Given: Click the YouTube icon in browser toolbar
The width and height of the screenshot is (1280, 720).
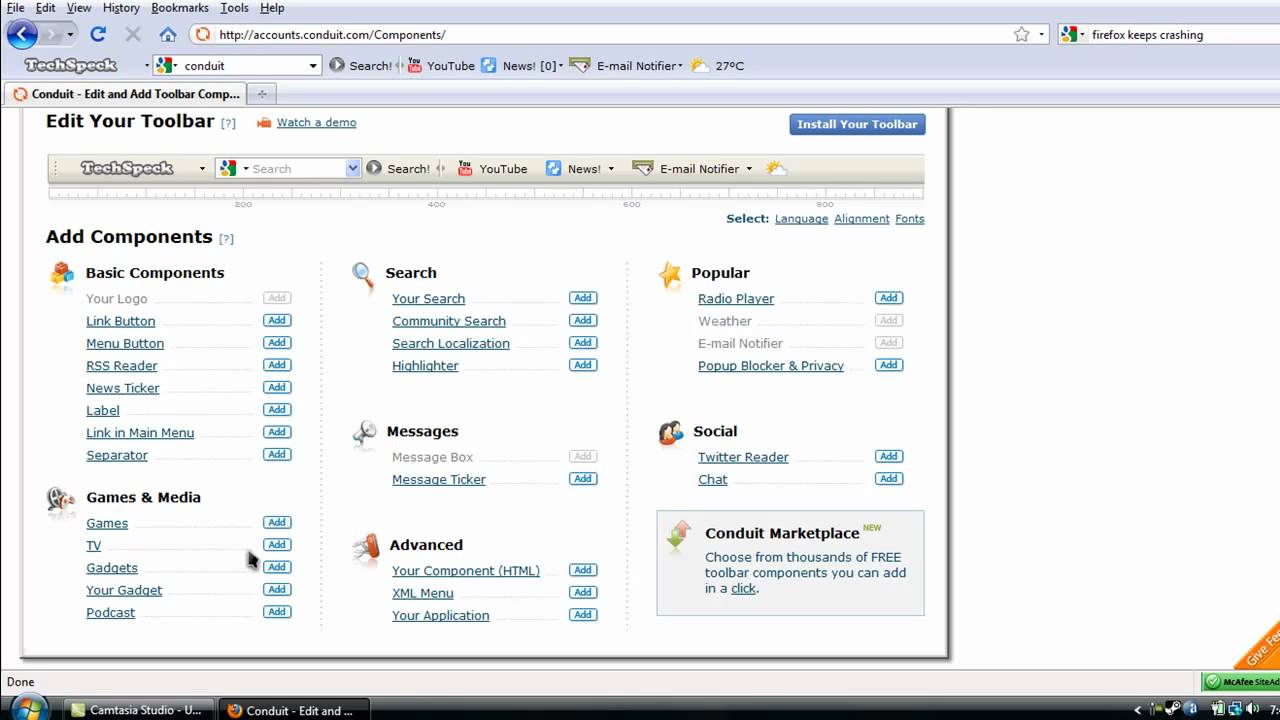Looking at the screenshot, I should (414, 65).
